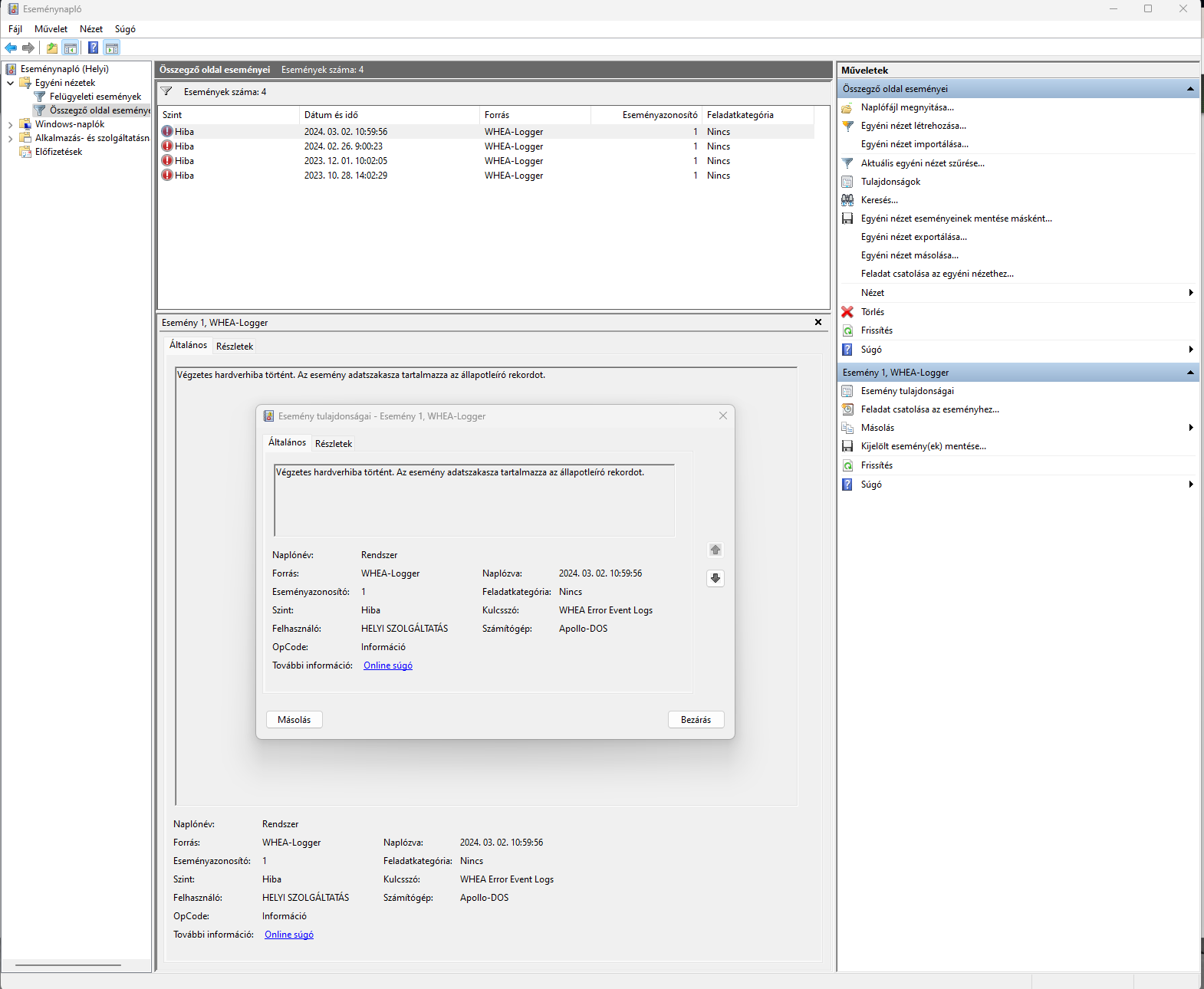Click the filter funnel icon above event list
Image resolution: width=1204 pixels, height=989 pixels.
click(166, 91)
